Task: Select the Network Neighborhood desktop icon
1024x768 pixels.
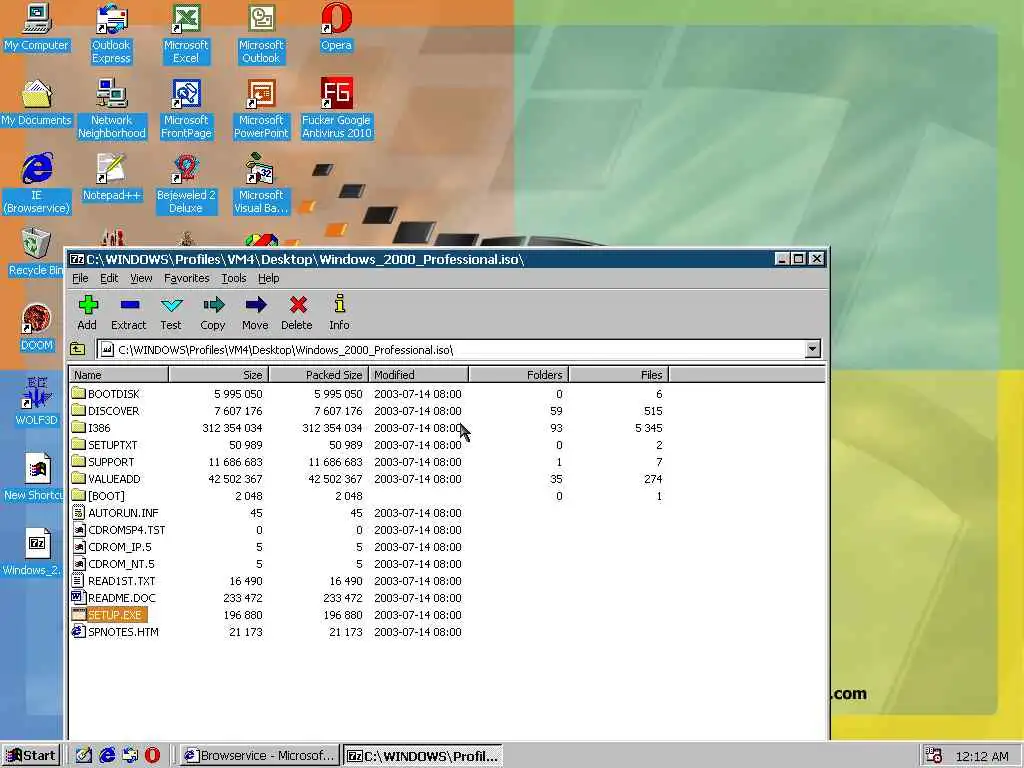Action: [x=112, y=109]
